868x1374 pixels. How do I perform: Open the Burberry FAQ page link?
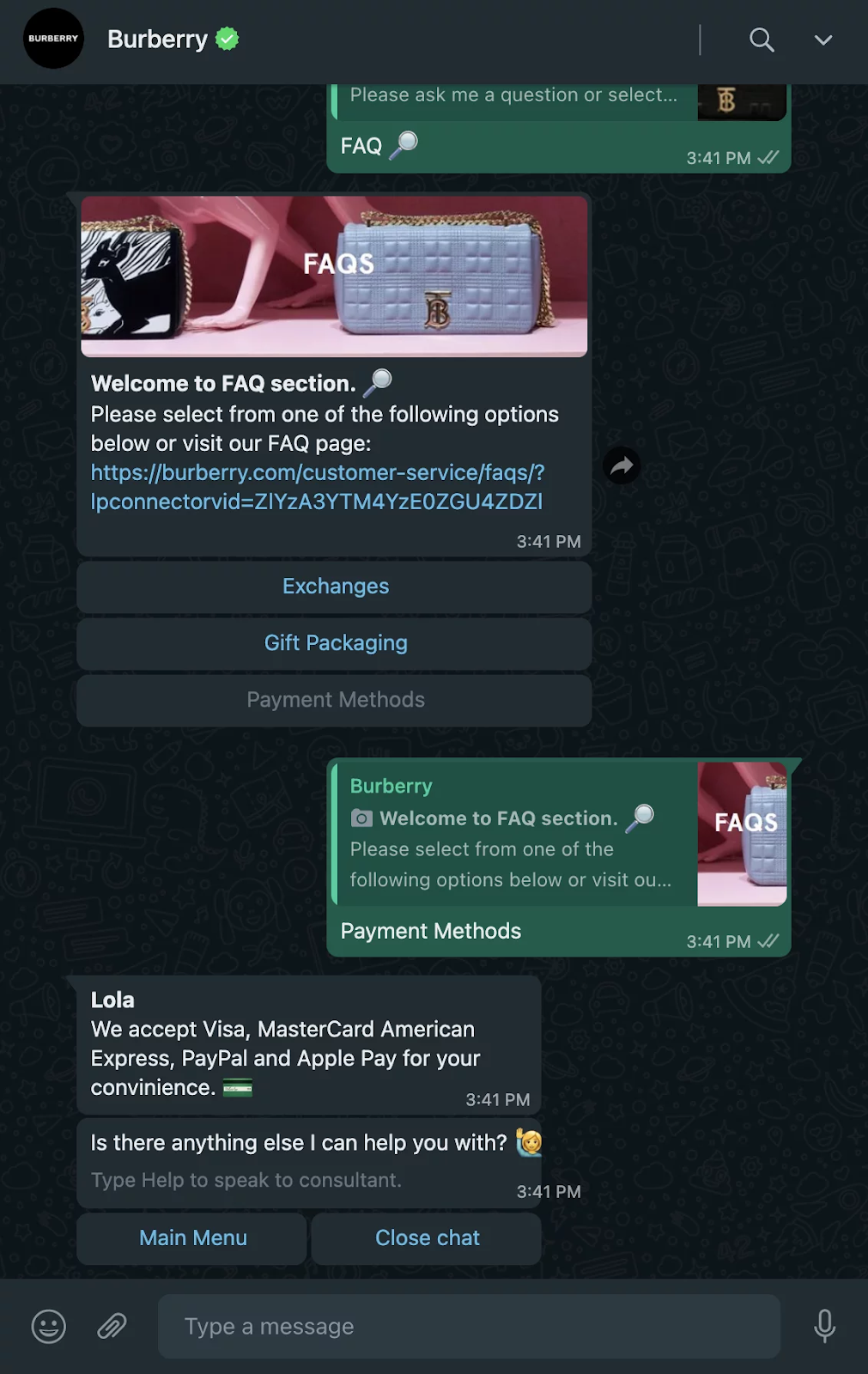[318, 487]
